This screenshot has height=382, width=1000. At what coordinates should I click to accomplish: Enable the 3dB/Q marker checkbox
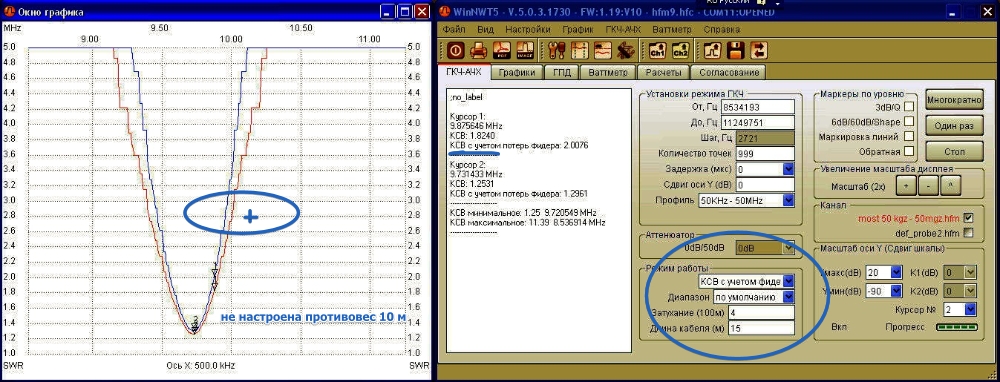pos(909,106)
